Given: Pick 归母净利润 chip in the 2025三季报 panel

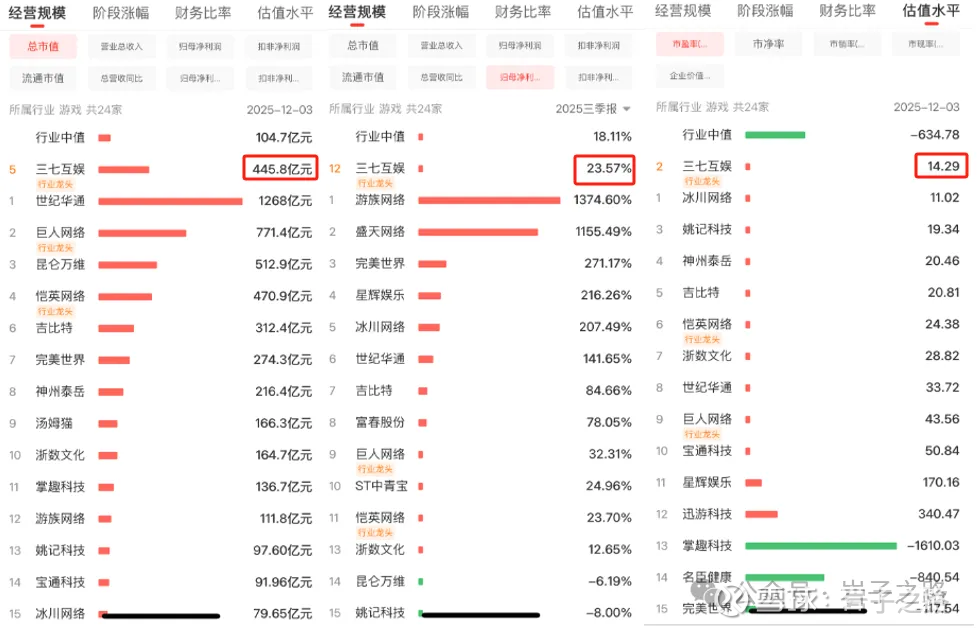Looking at the screenshot, I should click(520, 45).
